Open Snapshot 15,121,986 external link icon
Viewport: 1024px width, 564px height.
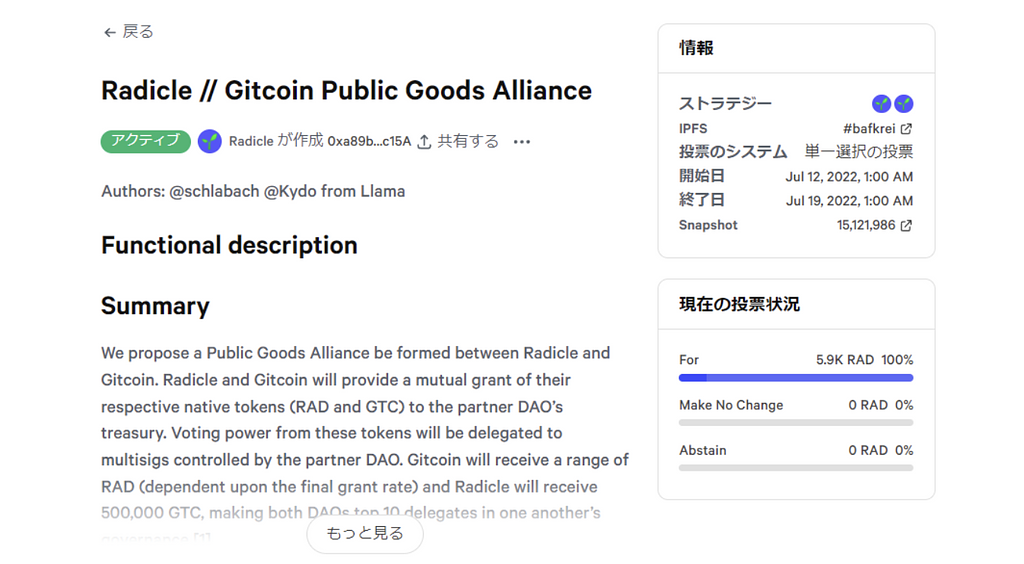point(906,226)
